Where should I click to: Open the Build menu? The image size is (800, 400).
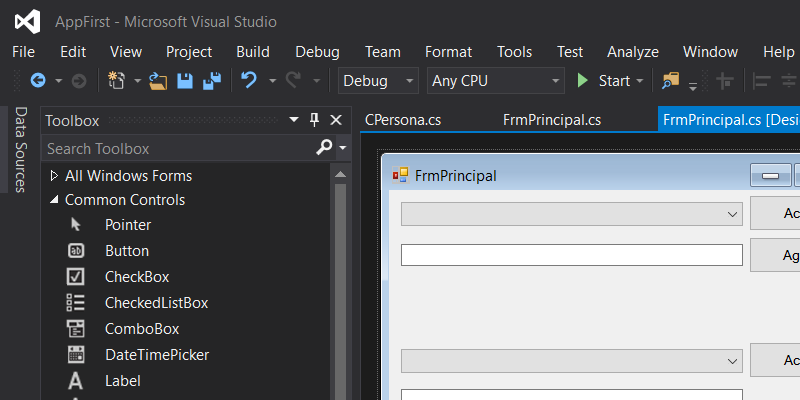pos(253,52)
